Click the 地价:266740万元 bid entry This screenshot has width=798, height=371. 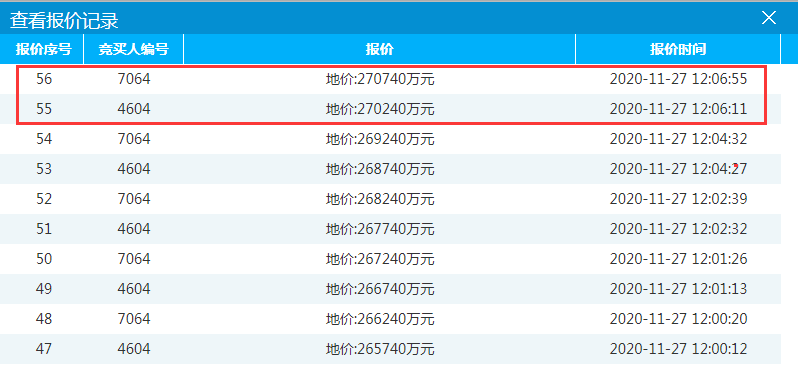pyautogui.click(x=380, y=289)
